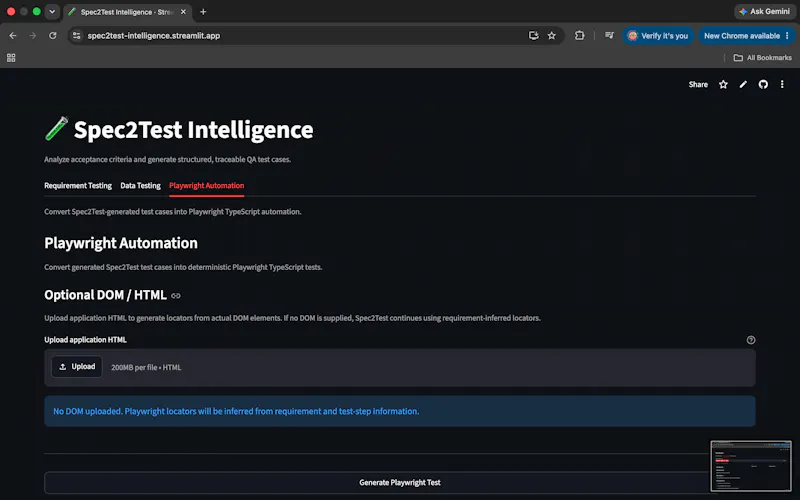Viewport: 800px width, 500px height.
Task: Click New Chrome available update button
Action: coord(746,36)
